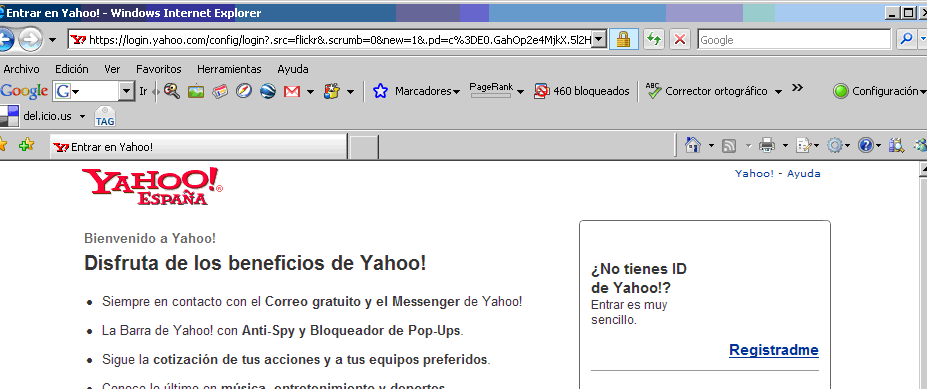Click the browser Forward arrow button

tap(30, 40)
